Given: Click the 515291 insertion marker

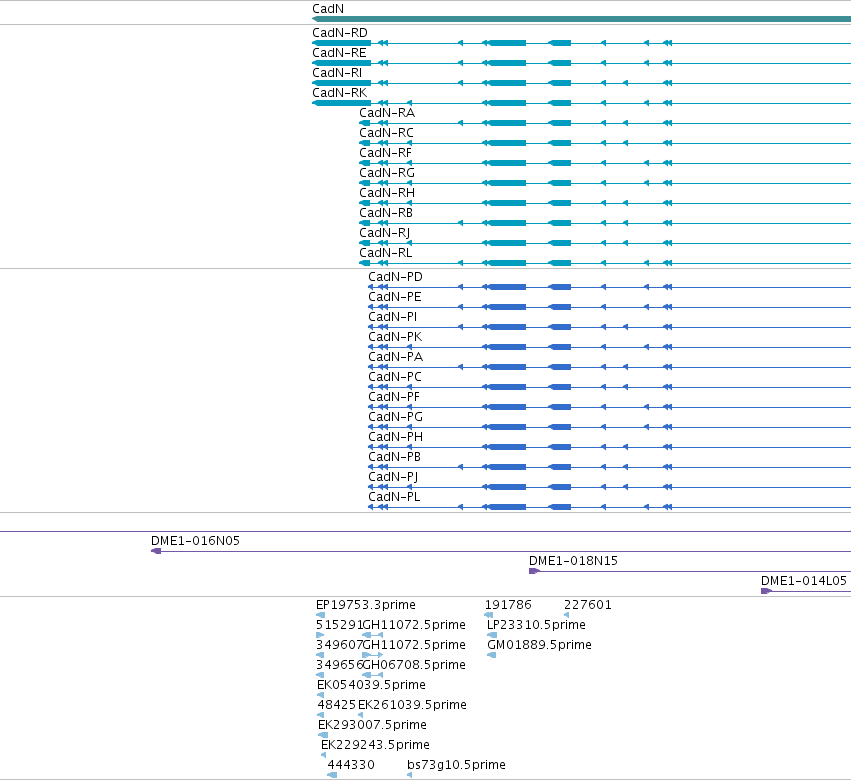Looking at the screenshot, I should [320, 635].
